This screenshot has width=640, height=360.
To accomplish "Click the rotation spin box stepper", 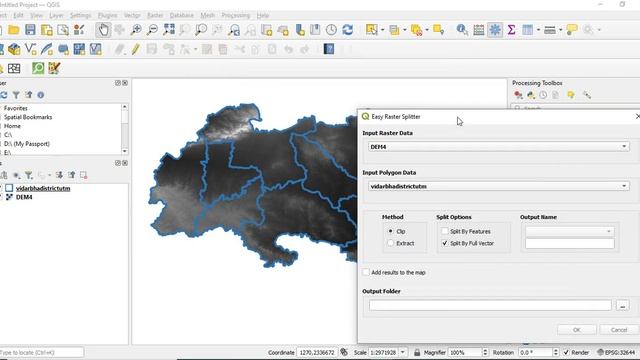I will point(556,352).
